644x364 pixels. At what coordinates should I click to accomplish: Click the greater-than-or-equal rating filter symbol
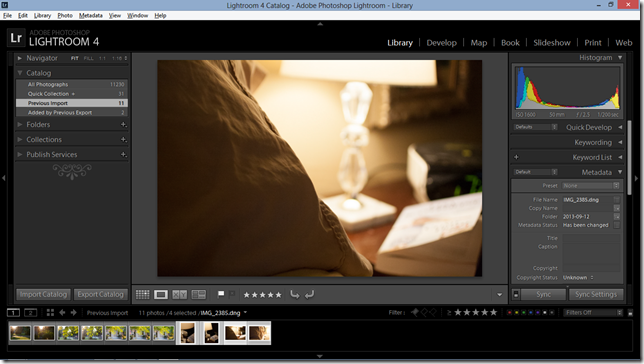[449, 313]
